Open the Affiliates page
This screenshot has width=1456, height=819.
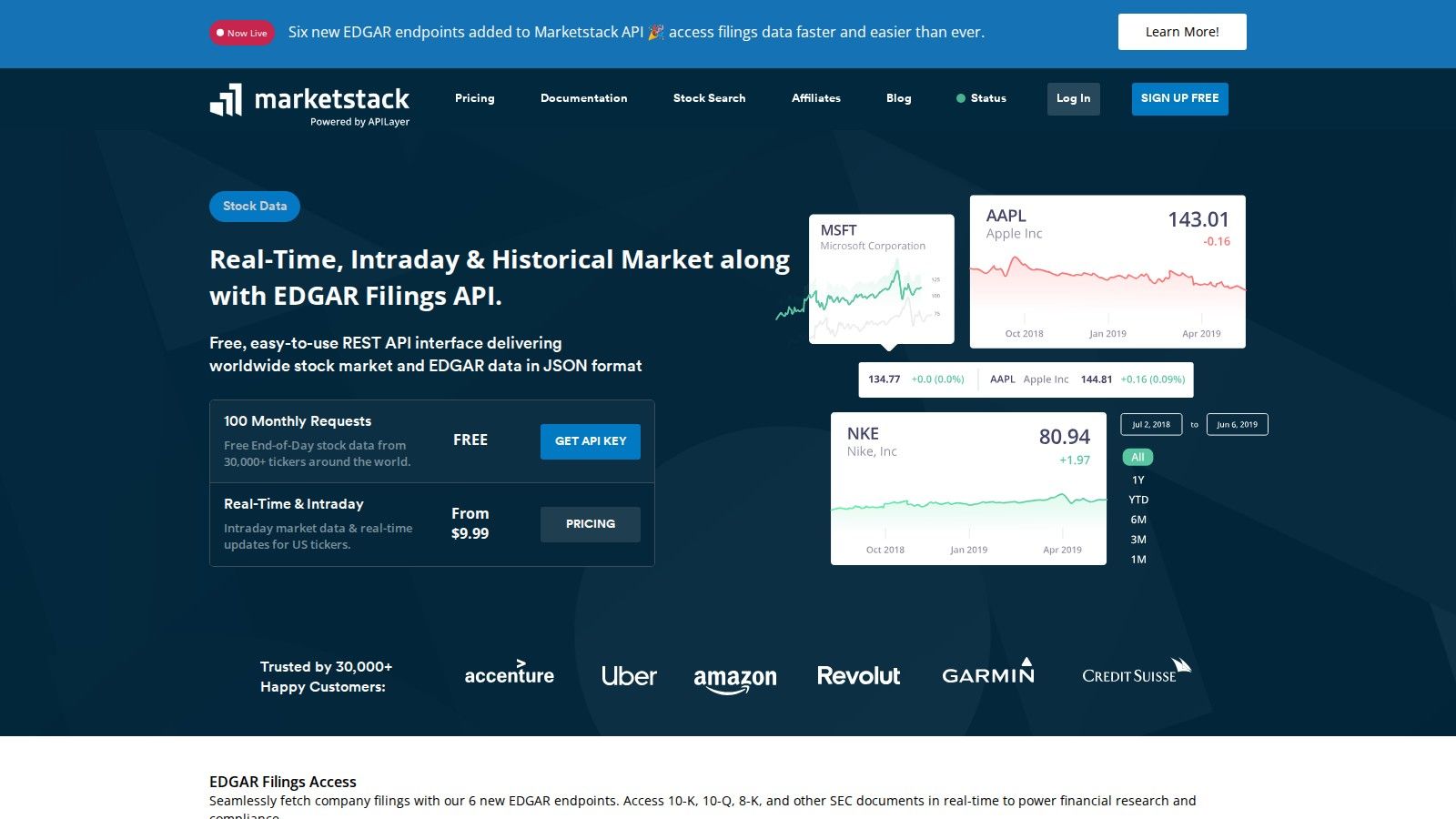coord(816,98)
